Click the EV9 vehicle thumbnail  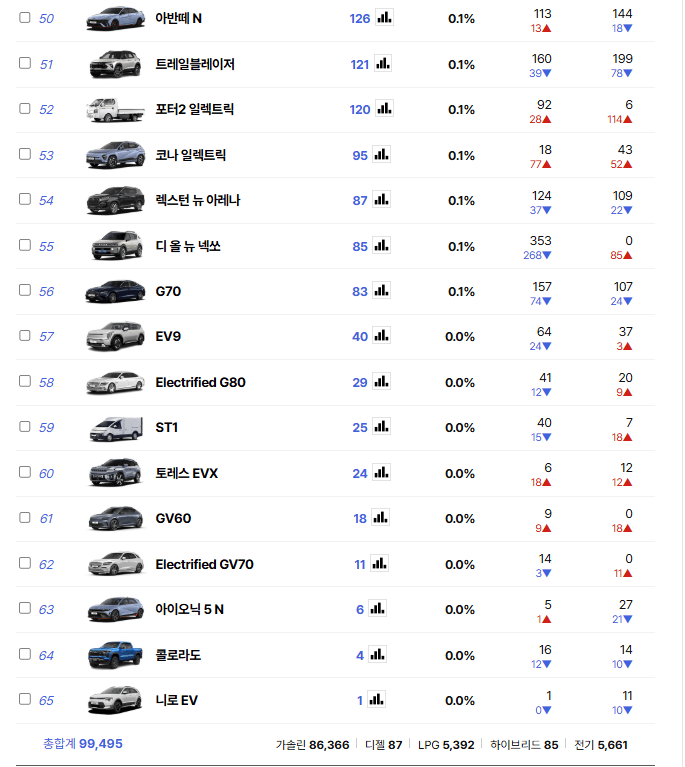[115, 336]
